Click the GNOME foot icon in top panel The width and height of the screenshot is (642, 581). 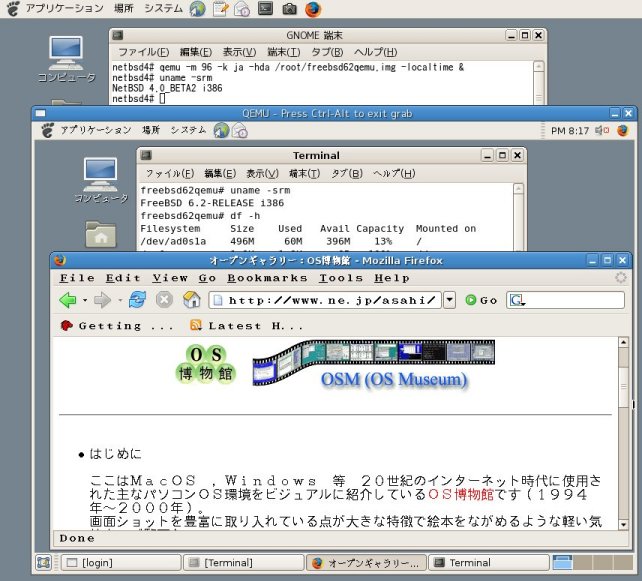[x=13, y=8]
